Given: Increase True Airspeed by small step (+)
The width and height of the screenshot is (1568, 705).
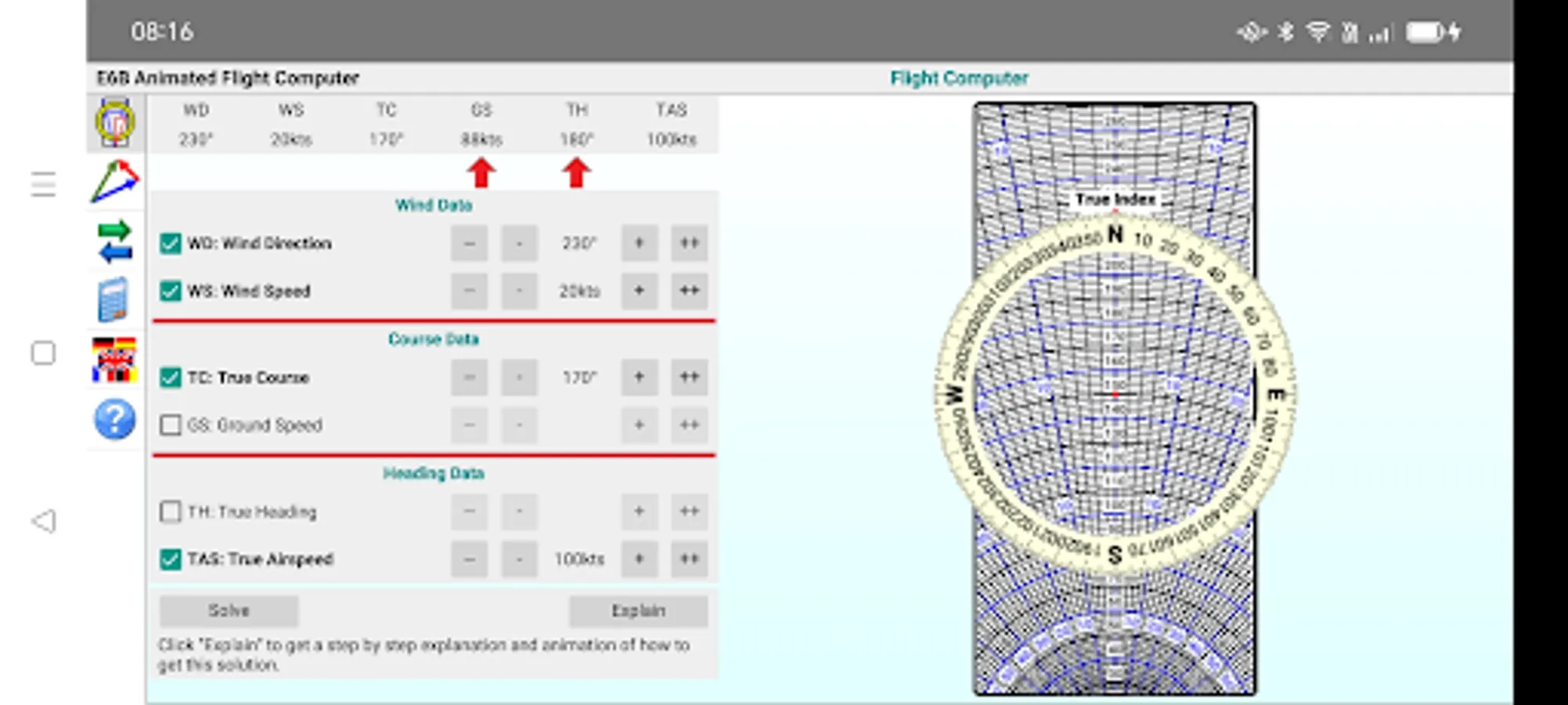Looking at the screenshot, I should tap(640, 559).
